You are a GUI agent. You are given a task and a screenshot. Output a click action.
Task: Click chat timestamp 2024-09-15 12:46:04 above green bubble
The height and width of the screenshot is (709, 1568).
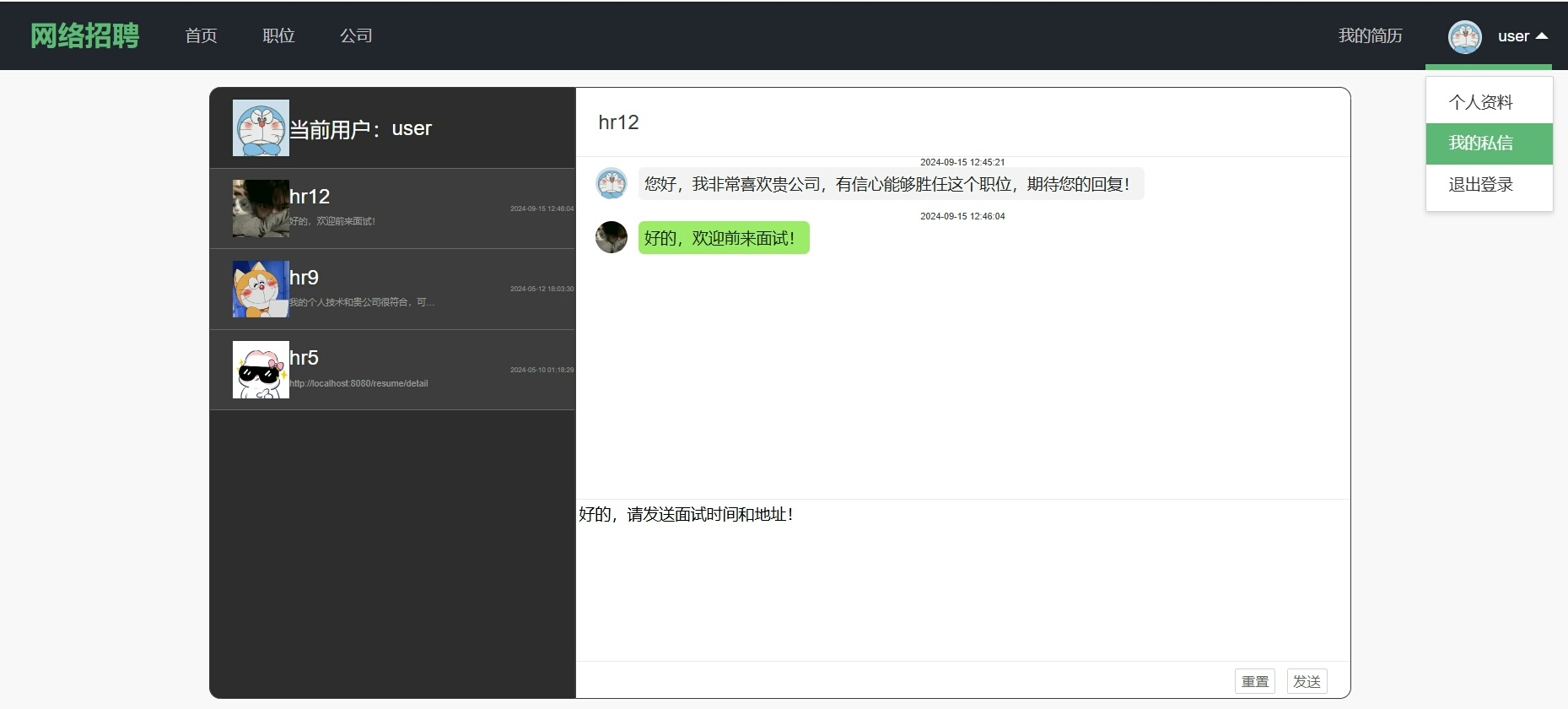click(x=962, y=216)
